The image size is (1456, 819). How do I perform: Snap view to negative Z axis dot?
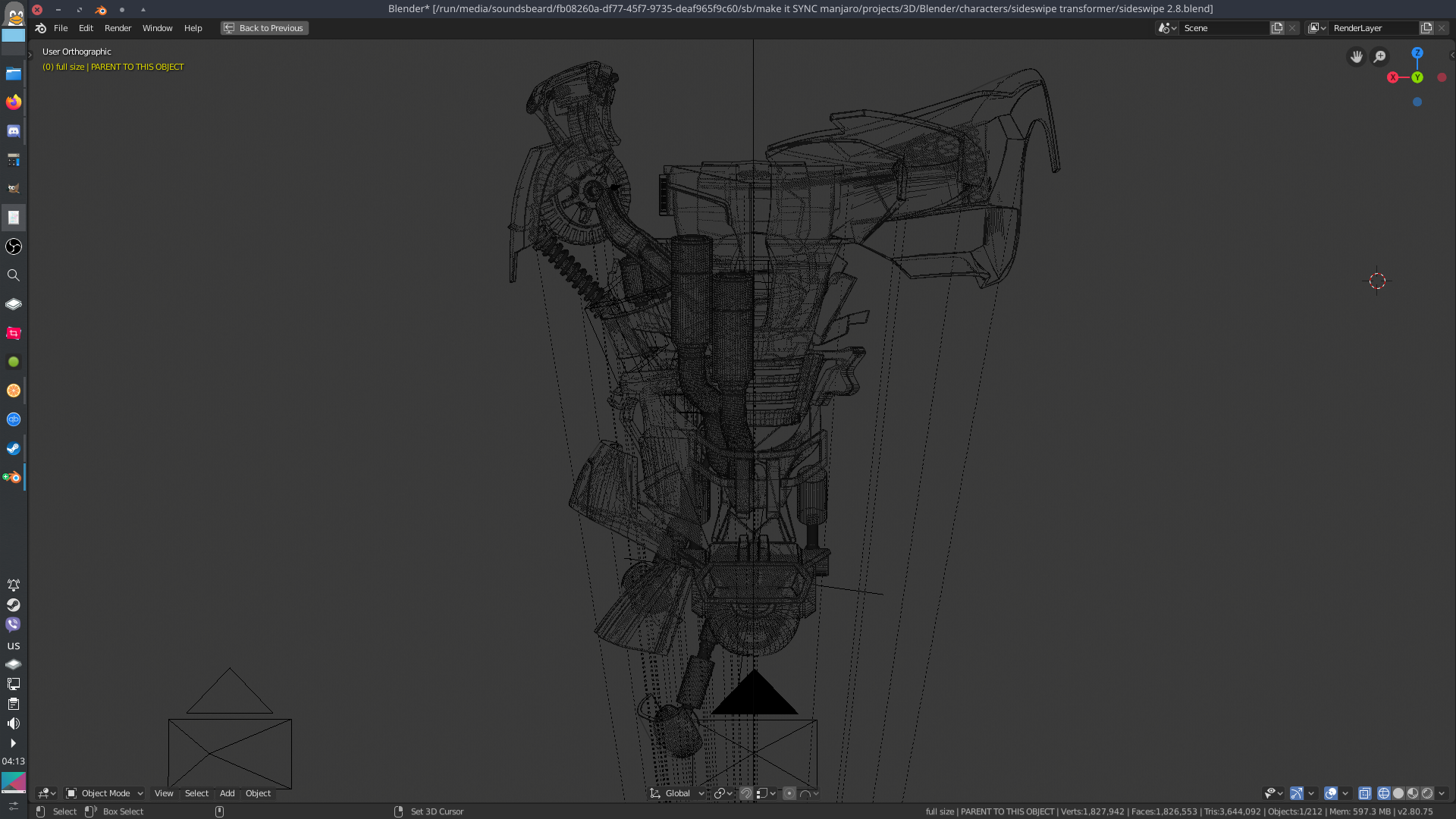[x=1417, y=102]
